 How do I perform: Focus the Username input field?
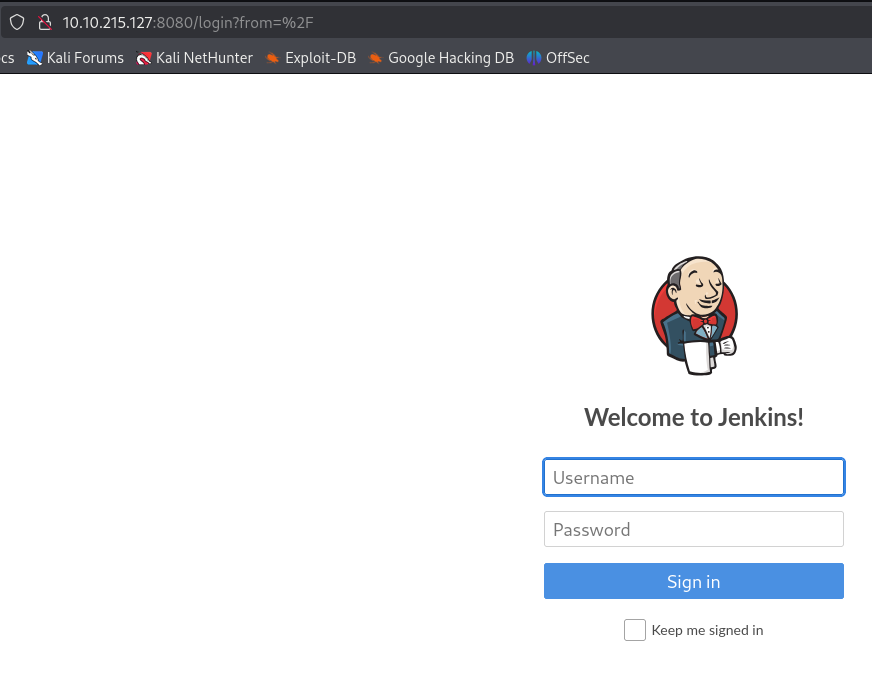point(694,477)
